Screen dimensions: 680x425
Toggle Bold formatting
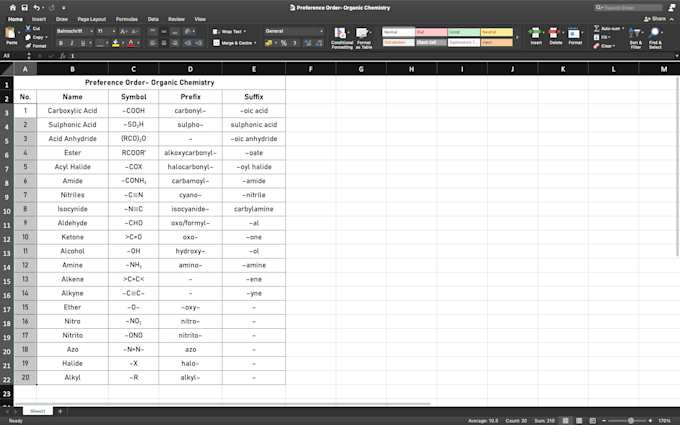click(x=61, y=43)
